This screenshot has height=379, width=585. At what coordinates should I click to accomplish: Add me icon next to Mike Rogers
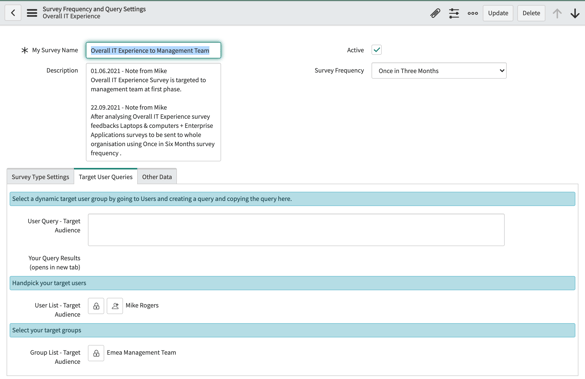pyautogui.click(x=115, y=306)
